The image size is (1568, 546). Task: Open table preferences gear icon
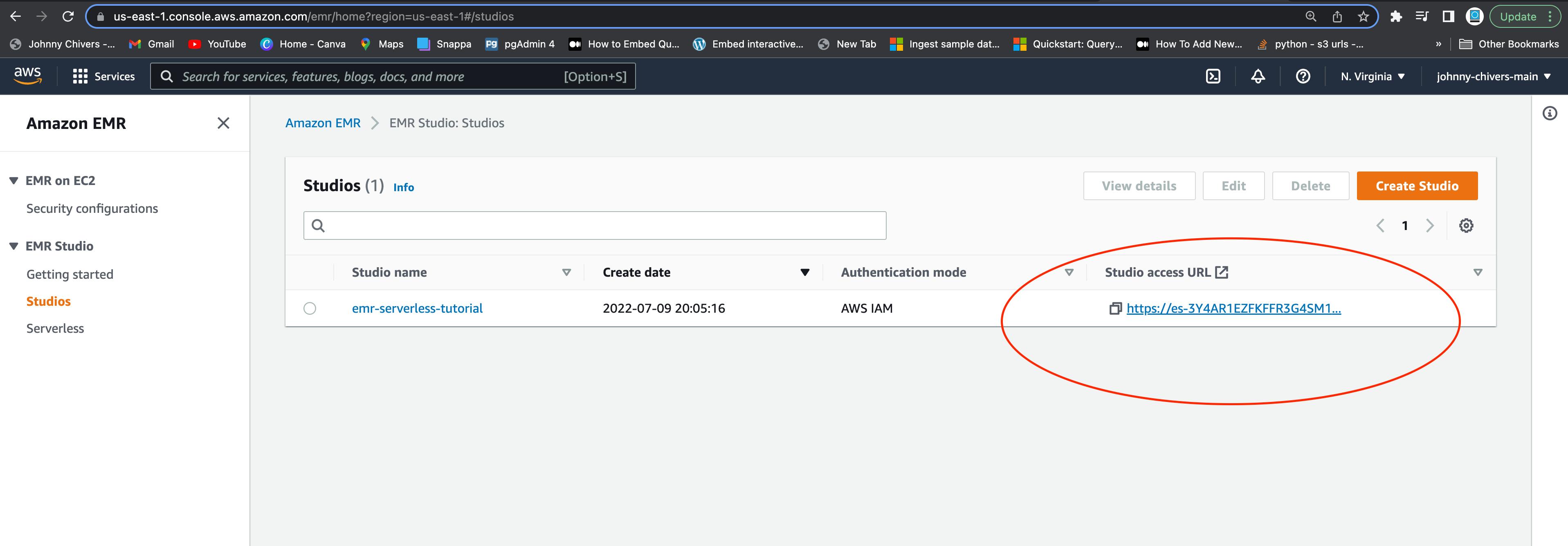[1466, 226]
